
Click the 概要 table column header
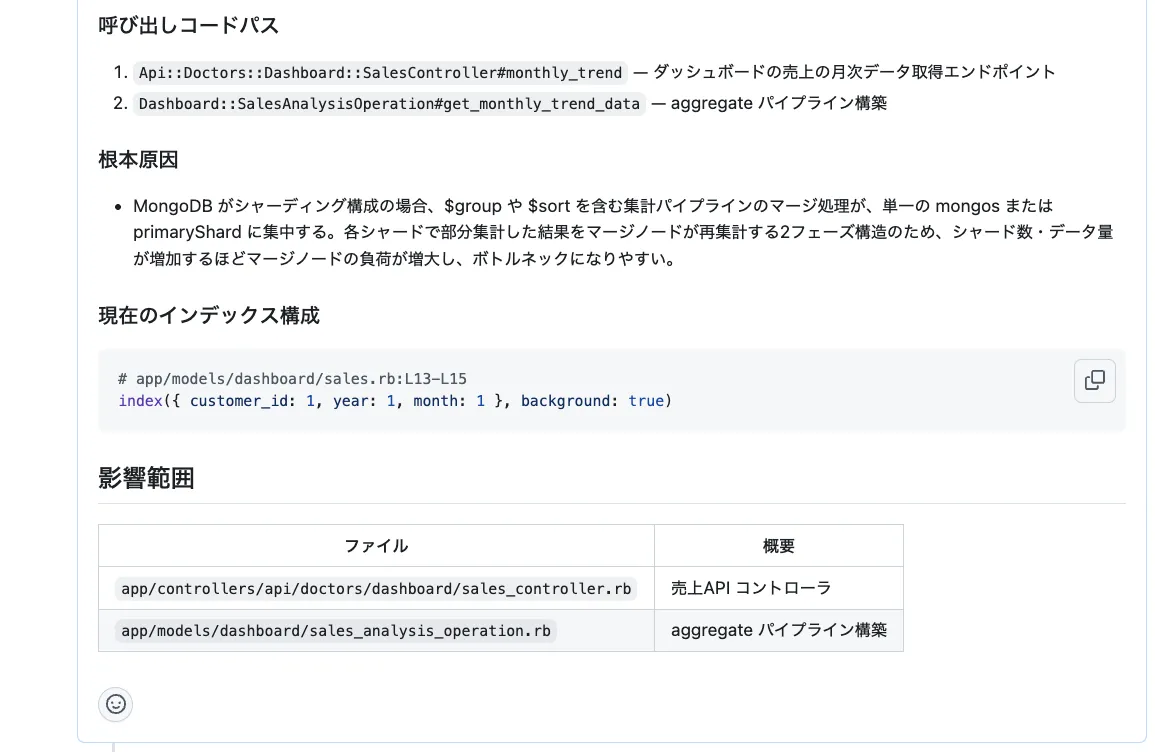coord(778,546)
